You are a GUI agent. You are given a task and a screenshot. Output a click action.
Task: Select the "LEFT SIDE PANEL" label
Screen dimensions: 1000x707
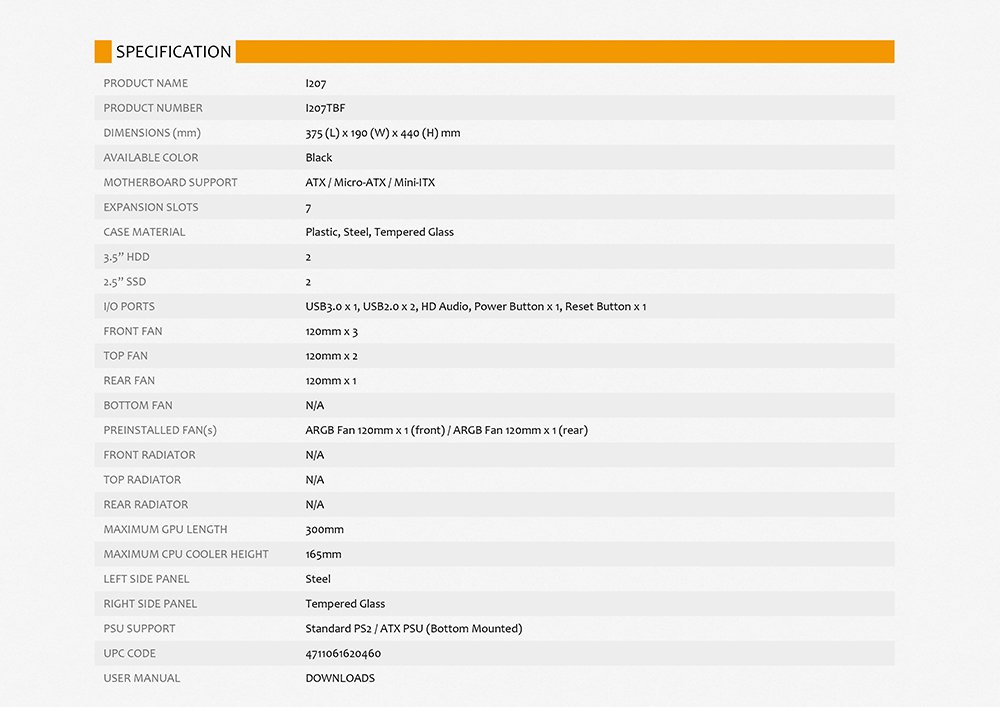[146, 579]
